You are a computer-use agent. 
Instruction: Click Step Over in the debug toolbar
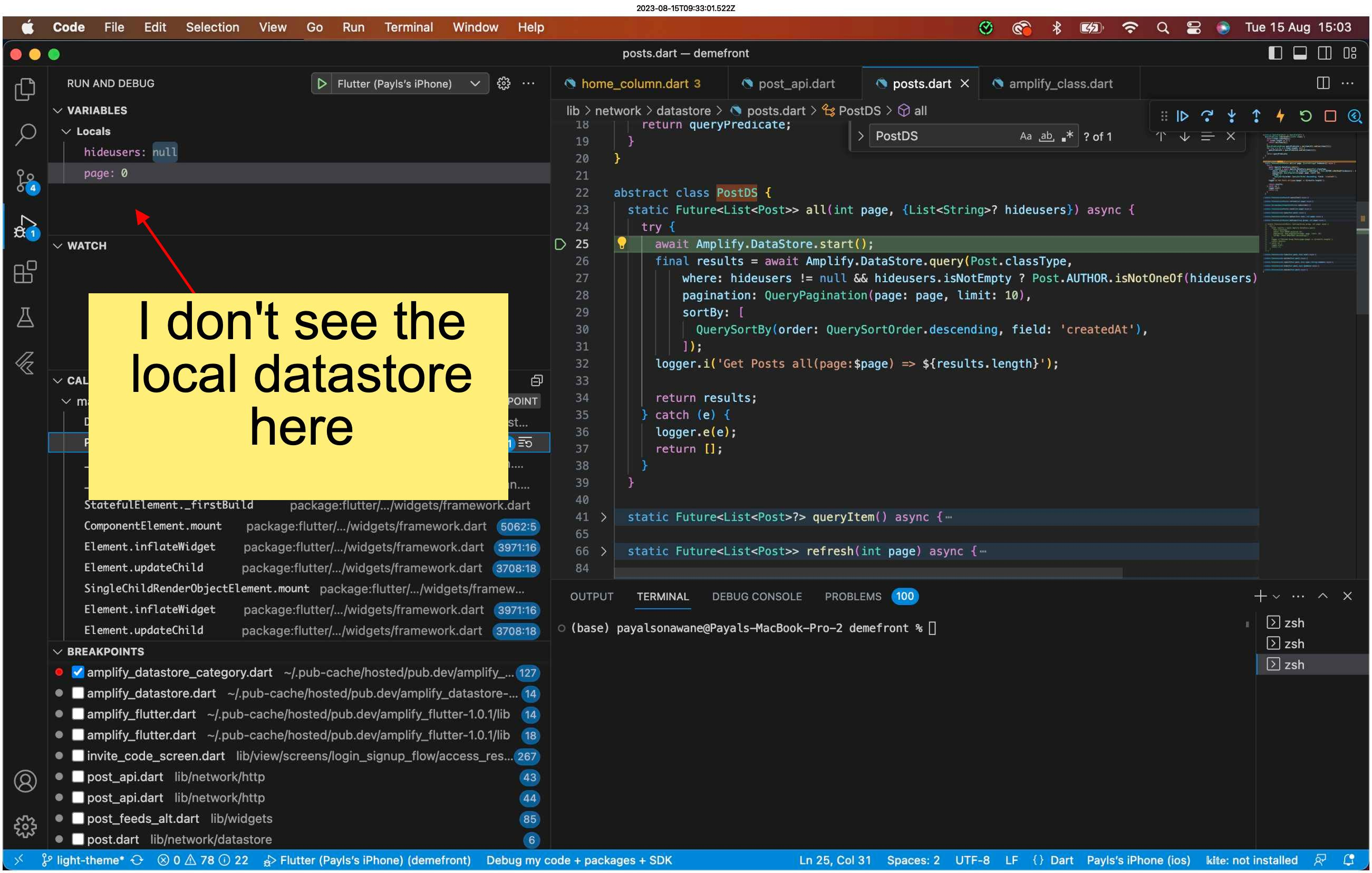[x=1208, y=116]
